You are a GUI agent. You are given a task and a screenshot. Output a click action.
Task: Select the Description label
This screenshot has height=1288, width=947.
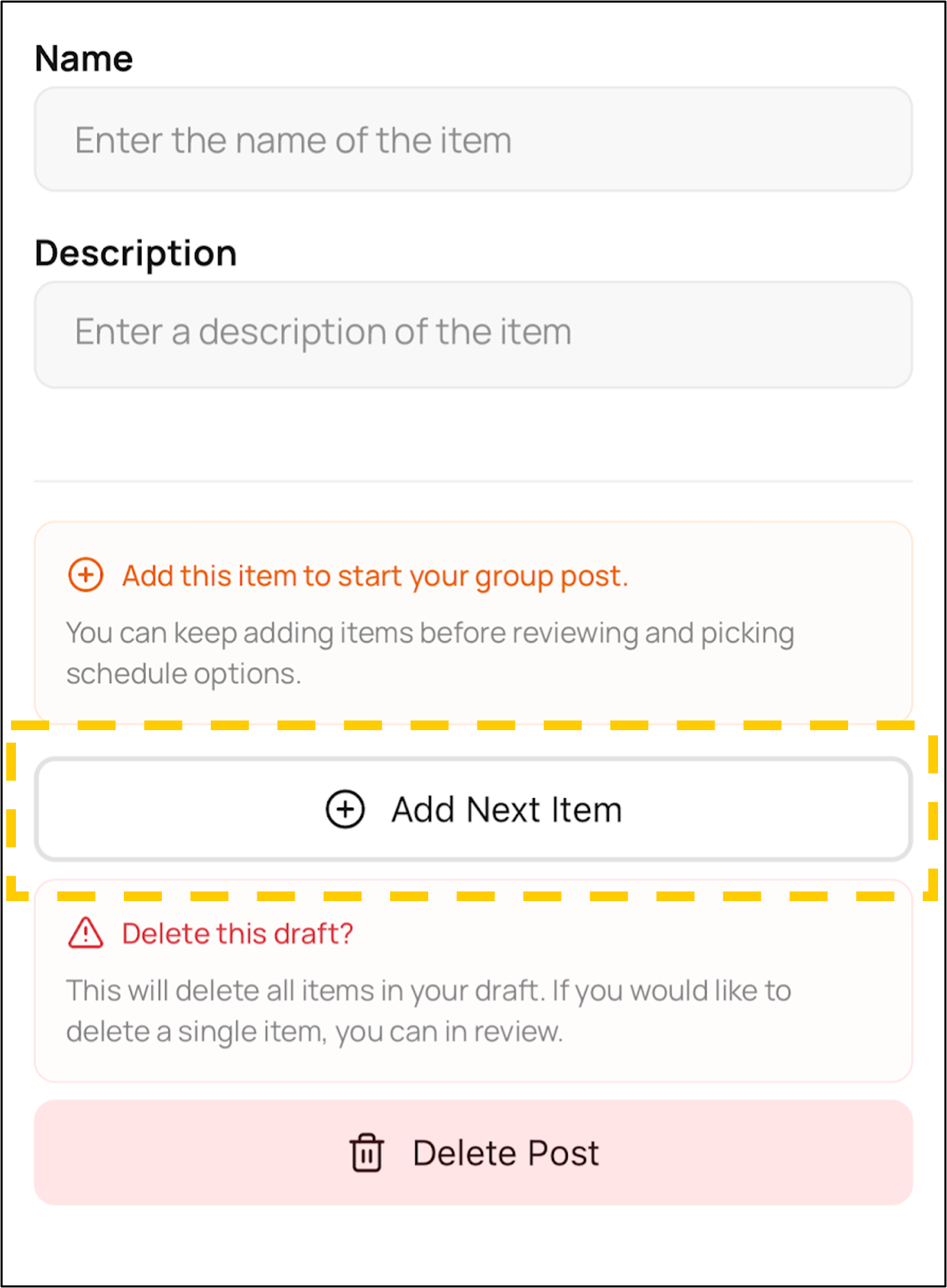(x=136, y=252)
